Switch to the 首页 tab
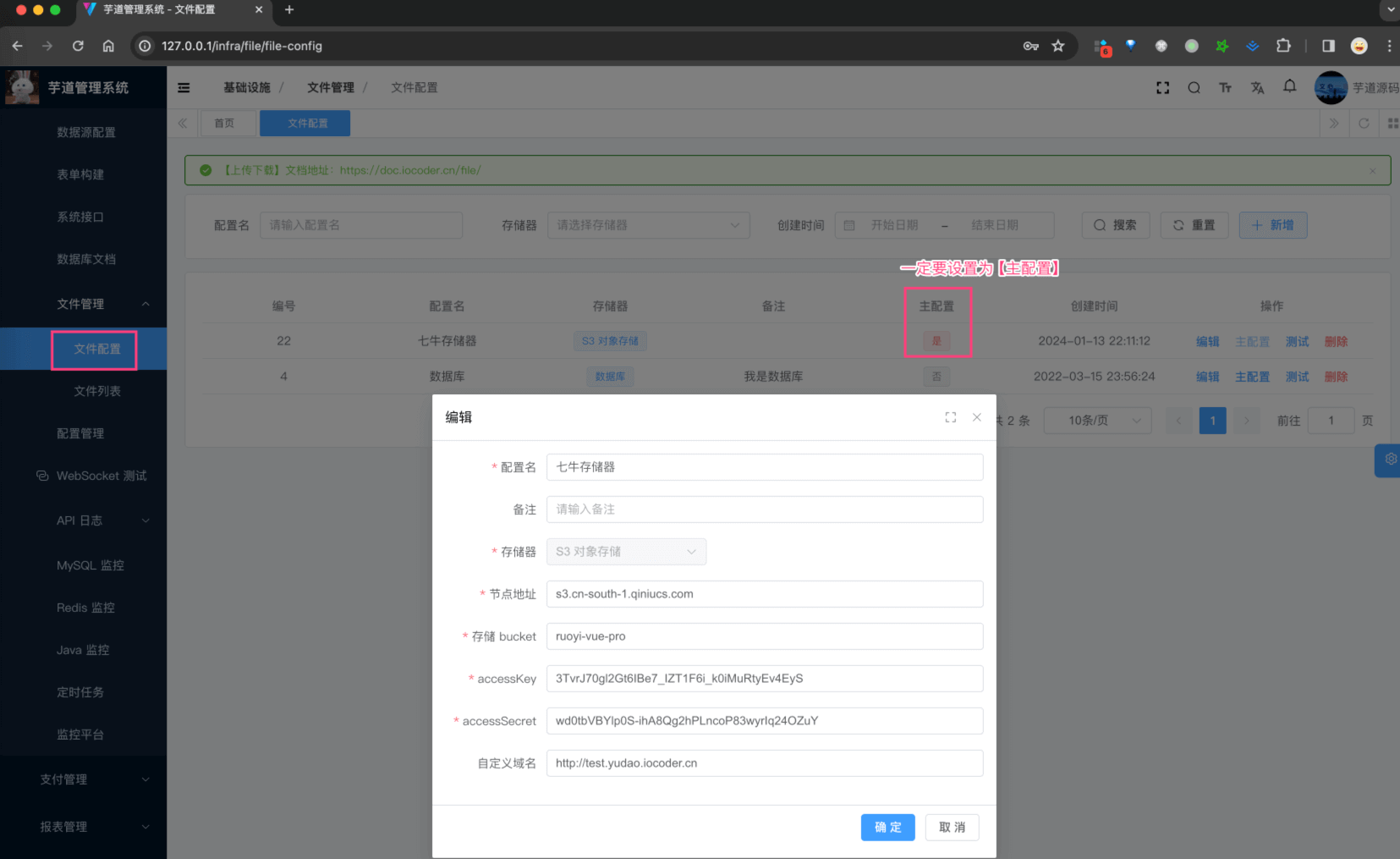 pos(224,124)
